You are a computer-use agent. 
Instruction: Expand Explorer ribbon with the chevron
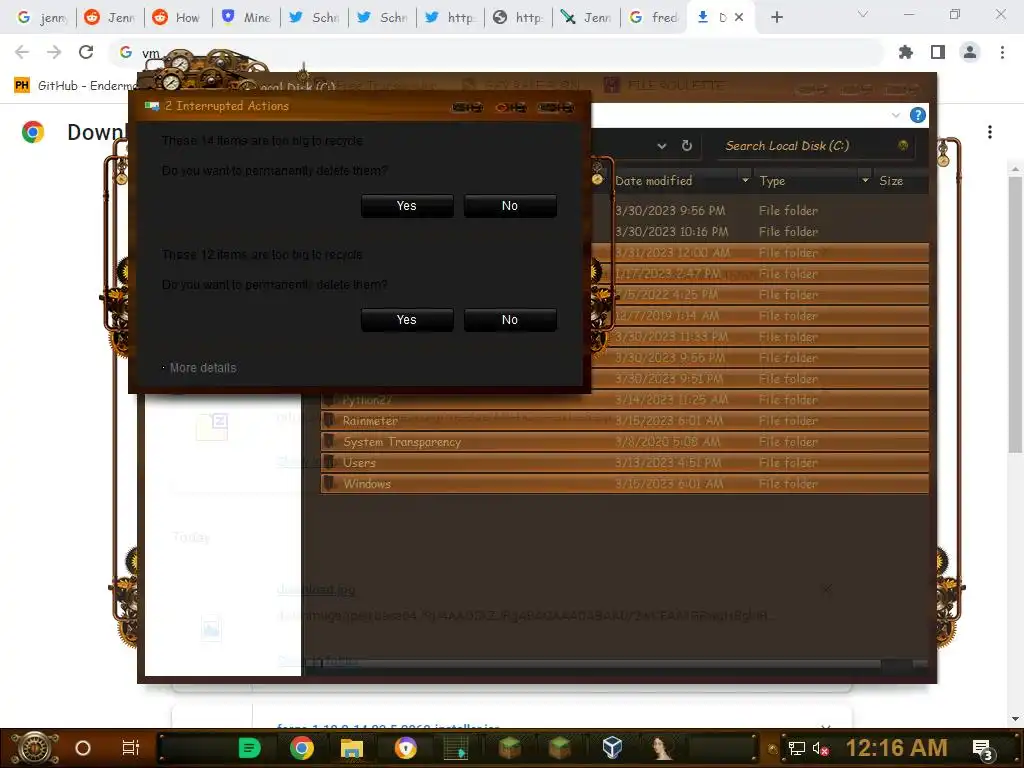click(895, 116)
